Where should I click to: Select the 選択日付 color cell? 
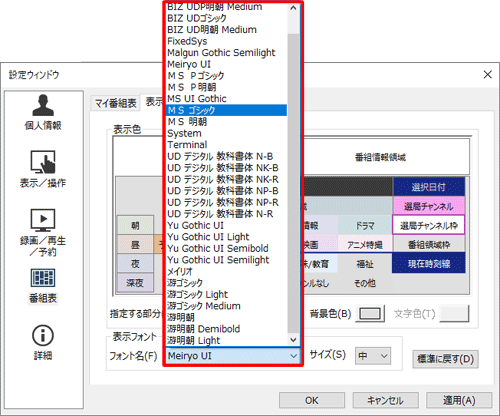click(429, 187)
